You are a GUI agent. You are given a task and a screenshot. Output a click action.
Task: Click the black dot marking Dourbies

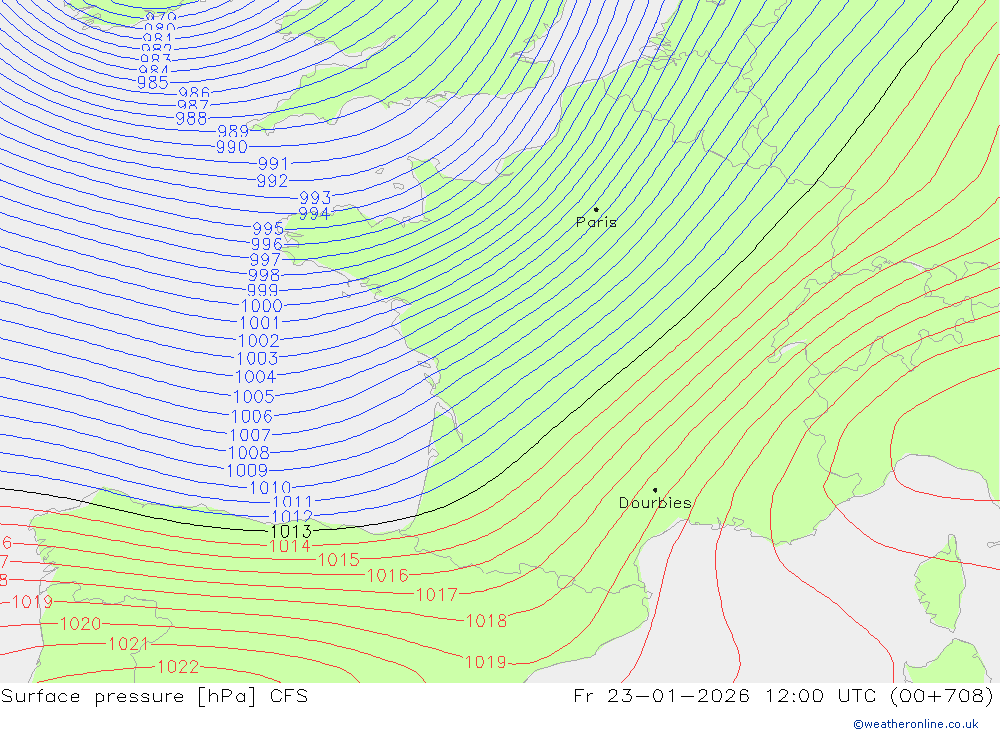[655, 490]
